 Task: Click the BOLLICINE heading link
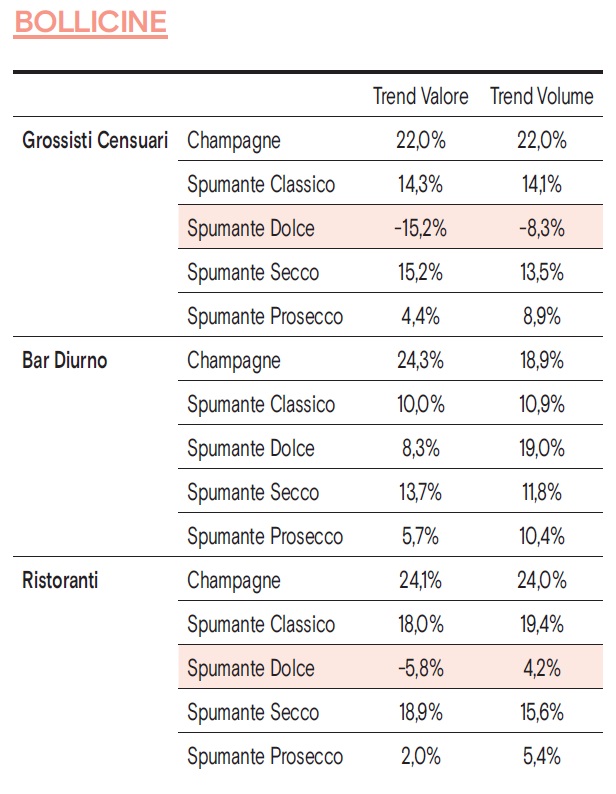[90, 24]
